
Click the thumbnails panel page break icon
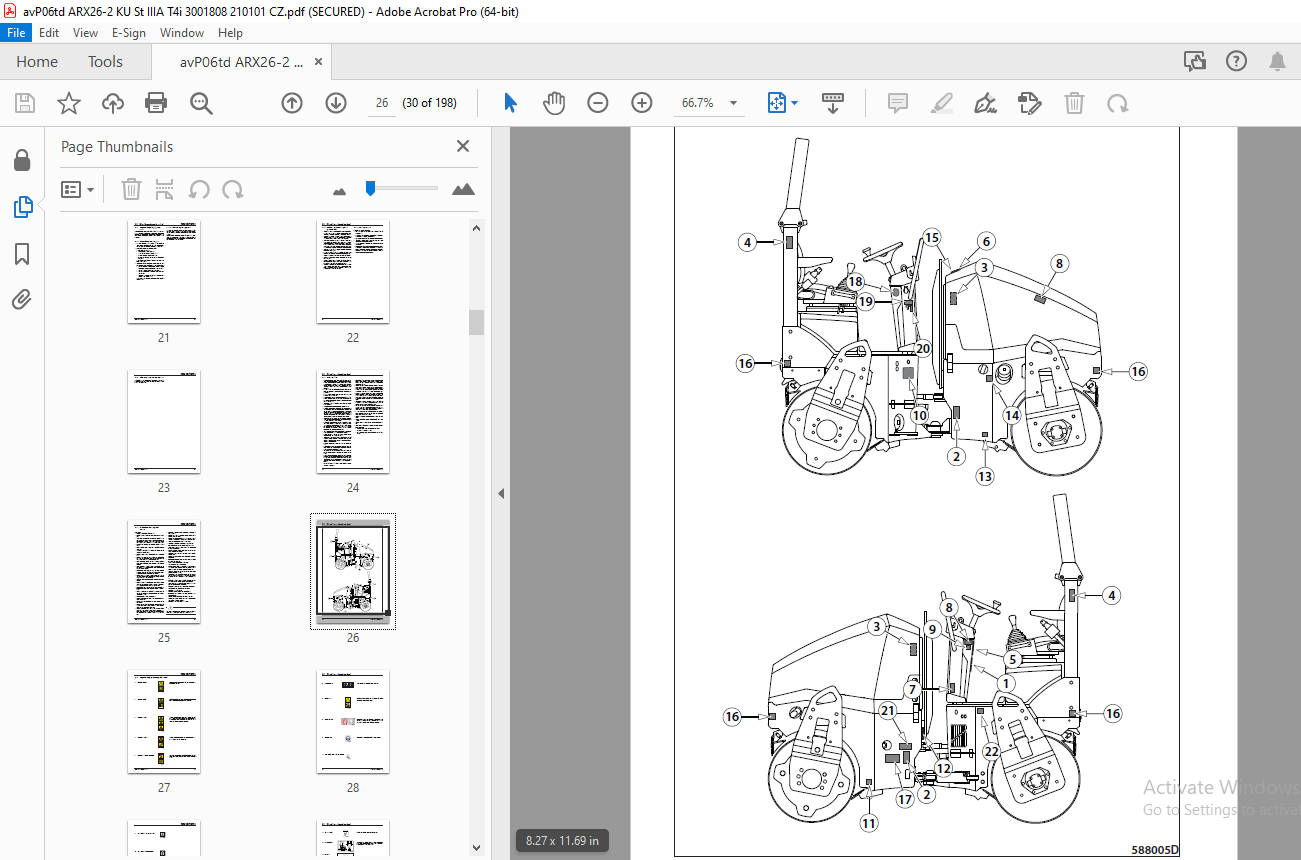165,189
